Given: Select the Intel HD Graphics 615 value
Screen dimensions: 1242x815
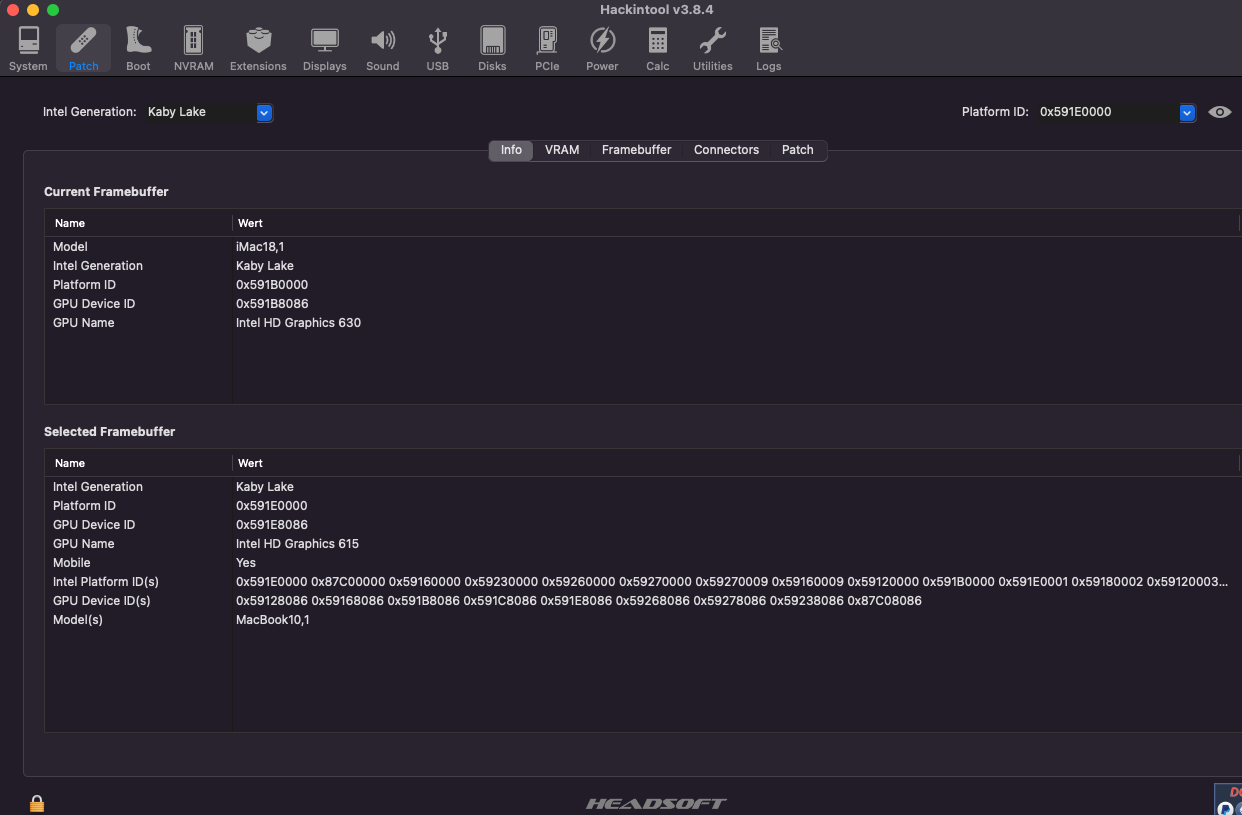Looking at the screenshot, I should (x=297, y=544).
